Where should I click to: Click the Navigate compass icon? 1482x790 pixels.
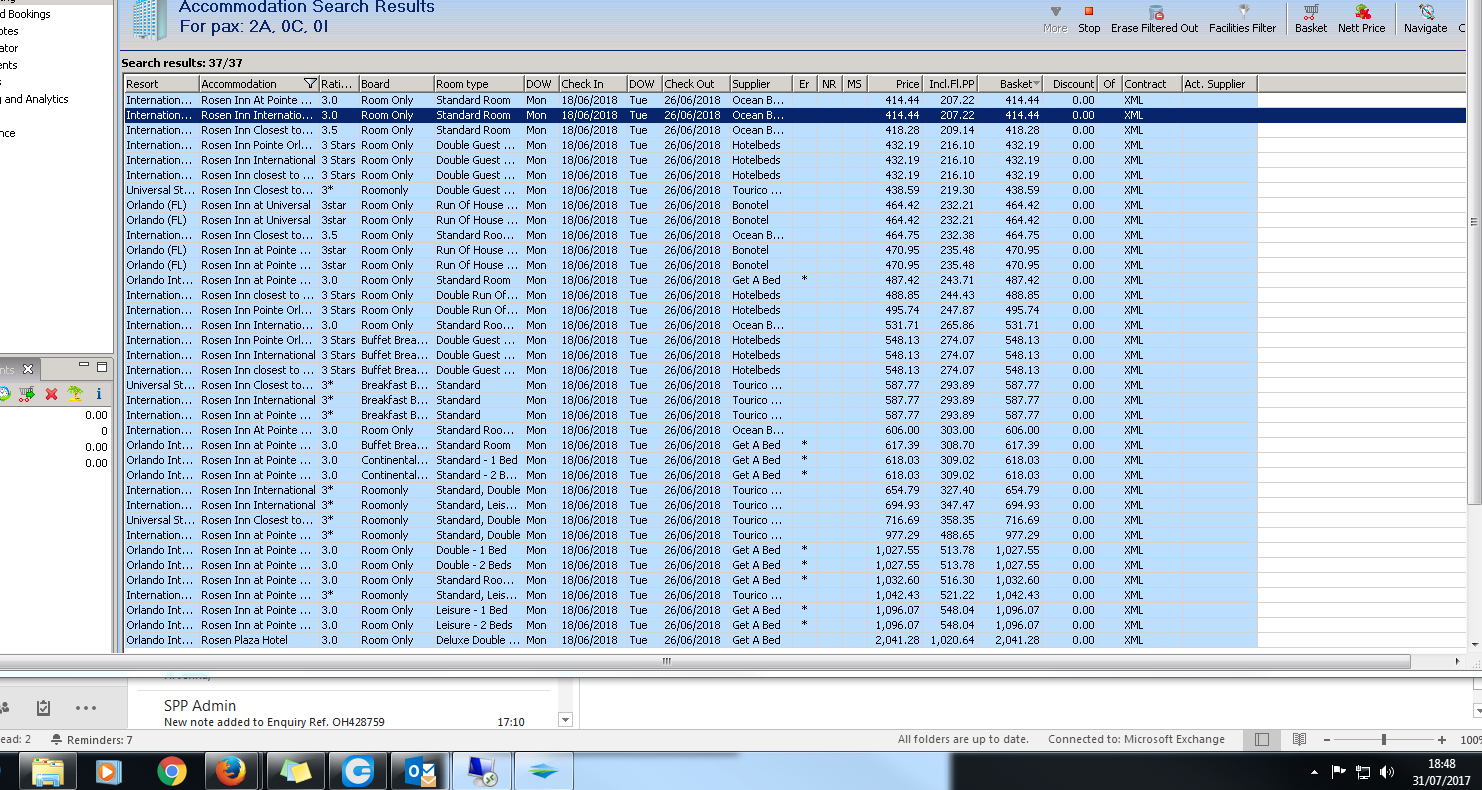tap(1426, 12)
